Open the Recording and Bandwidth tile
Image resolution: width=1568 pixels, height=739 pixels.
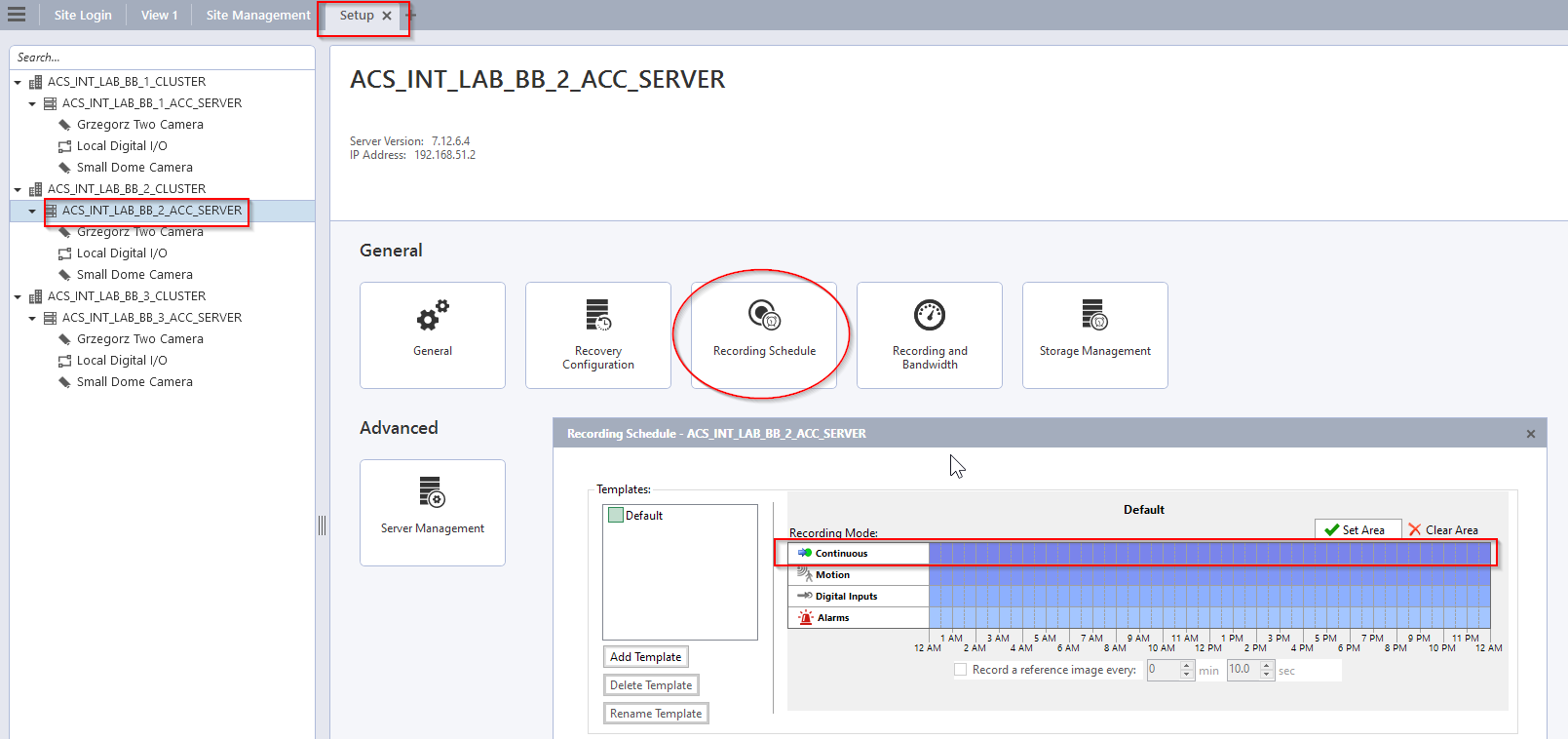pos(929,334)
